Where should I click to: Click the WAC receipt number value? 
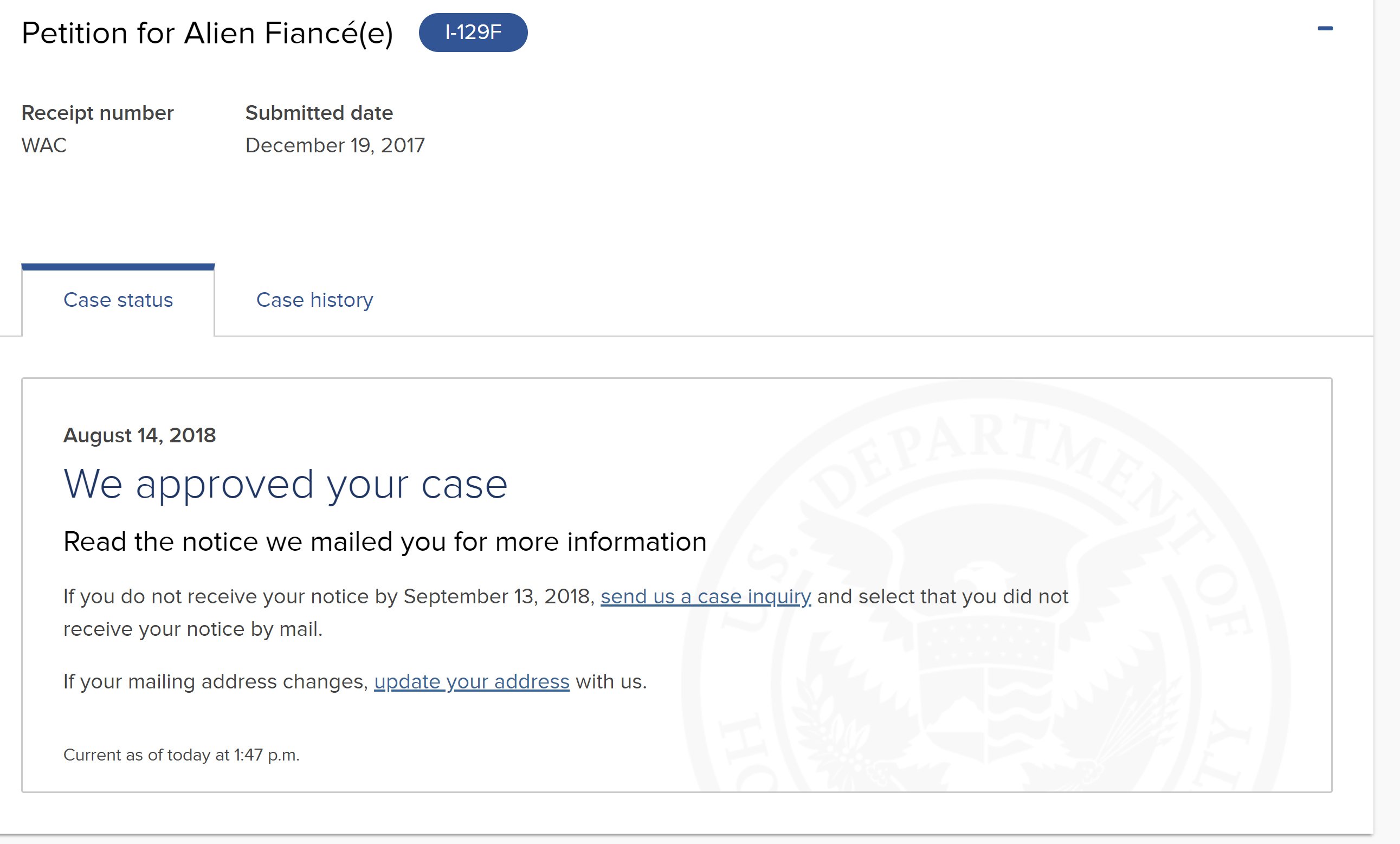pos(44,145)
